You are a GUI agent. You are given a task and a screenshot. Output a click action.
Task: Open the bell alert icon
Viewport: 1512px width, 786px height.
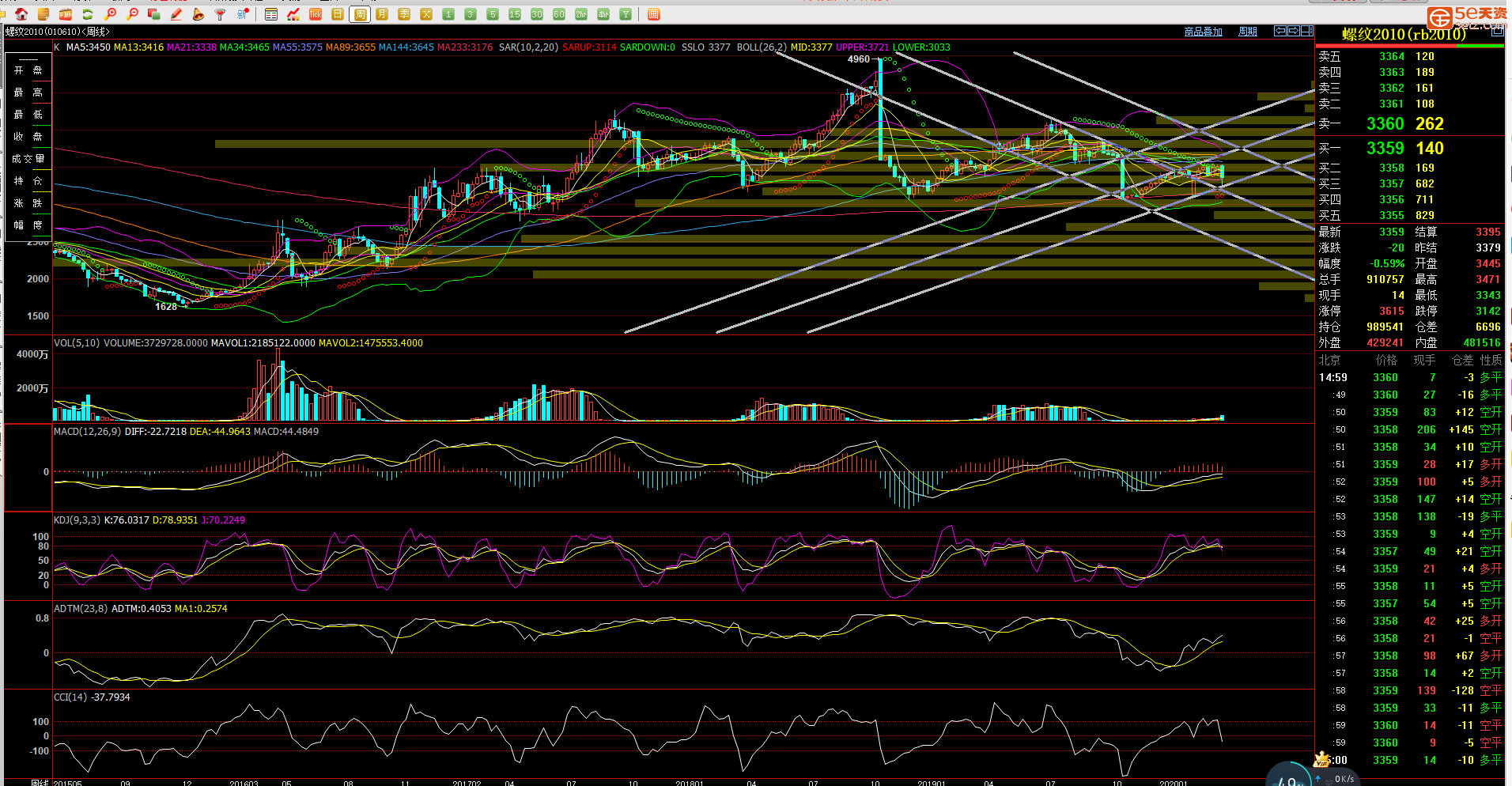pyautogui.click(x=198, y=14)
